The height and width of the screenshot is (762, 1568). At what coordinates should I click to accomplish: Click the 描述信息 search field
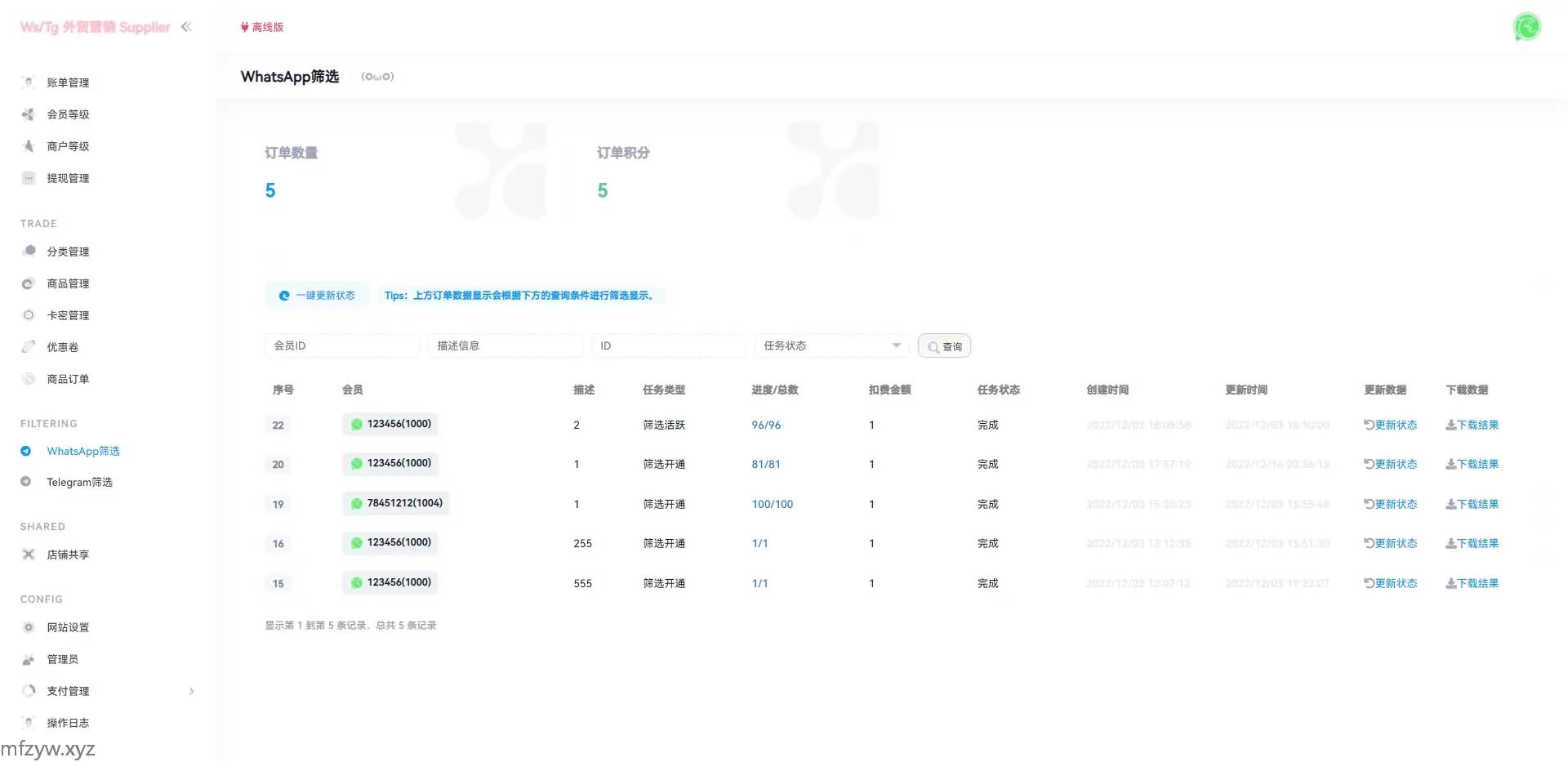pos(505,345)
